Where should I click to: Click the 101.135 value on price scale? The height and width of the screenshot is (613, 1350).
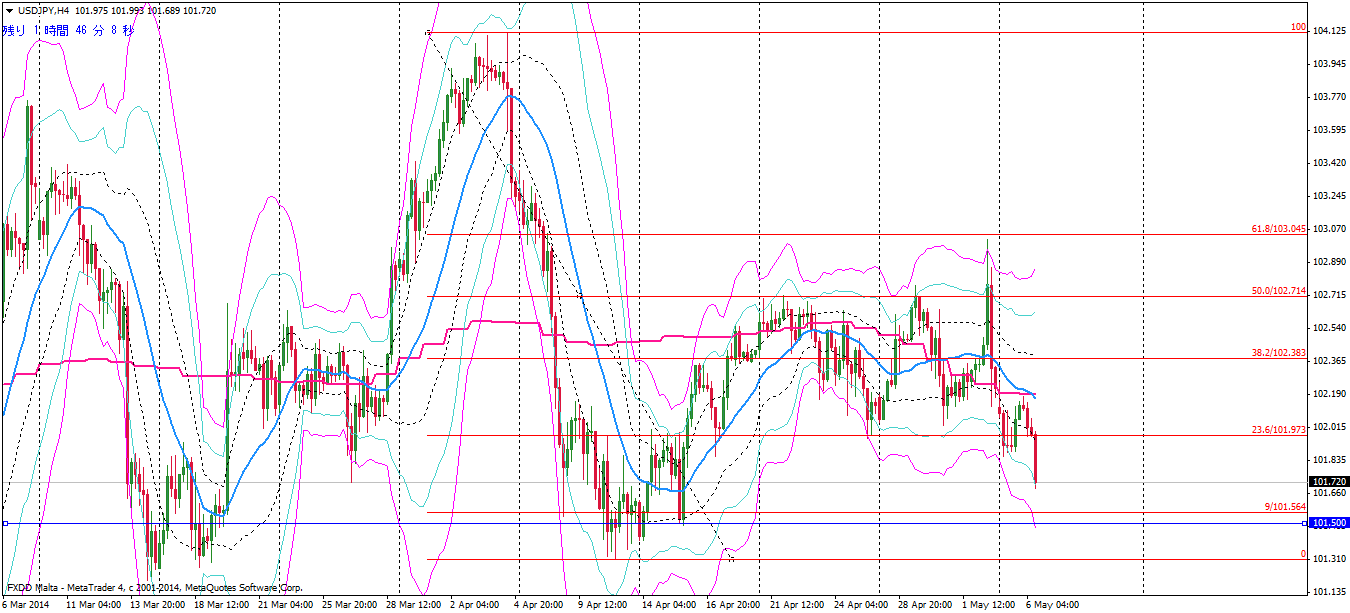pos(1328,592)
